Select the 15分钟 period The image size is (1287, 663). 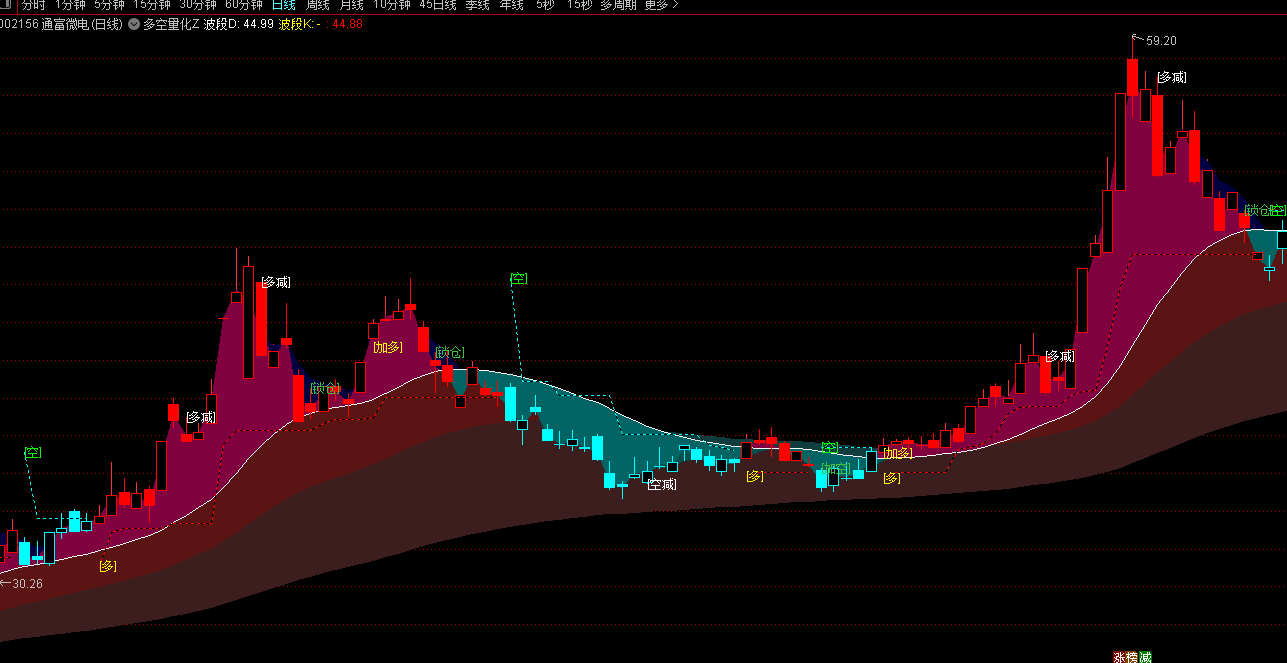pos(152,5)
